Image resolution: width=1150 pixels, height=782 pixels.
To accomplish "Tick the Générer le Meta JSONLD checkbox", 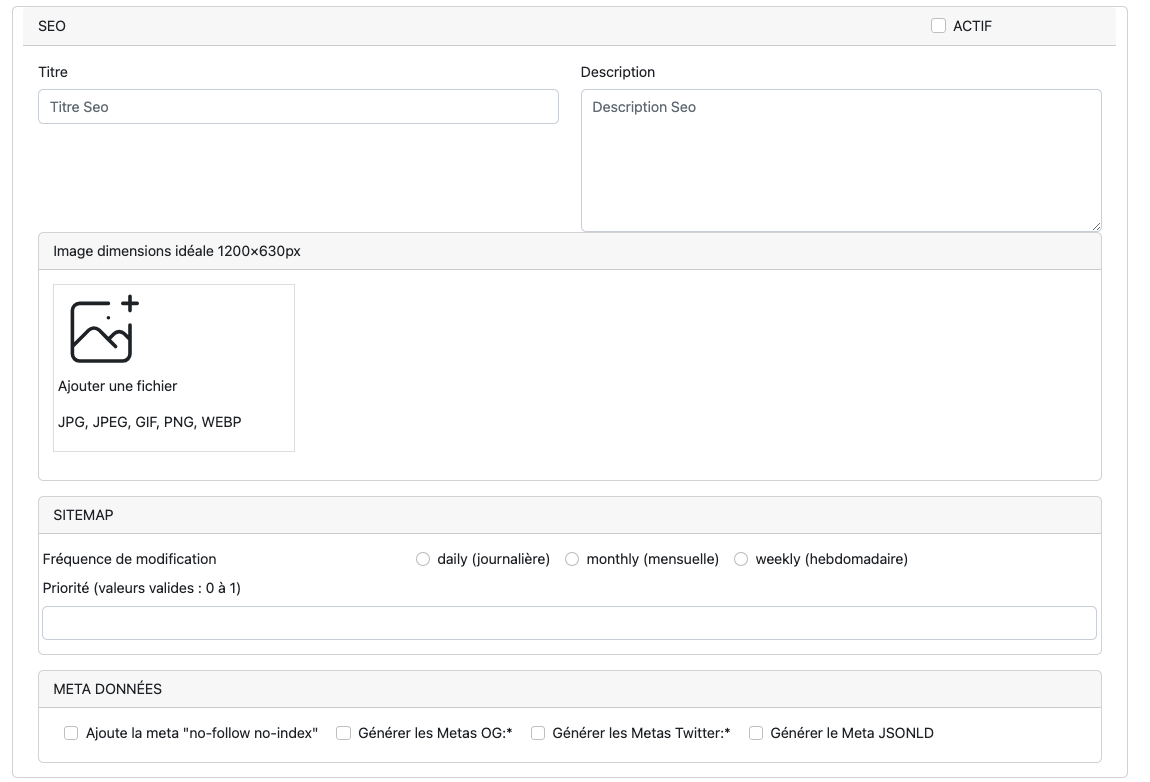I will pyautogui.click(x=756, y=733).
